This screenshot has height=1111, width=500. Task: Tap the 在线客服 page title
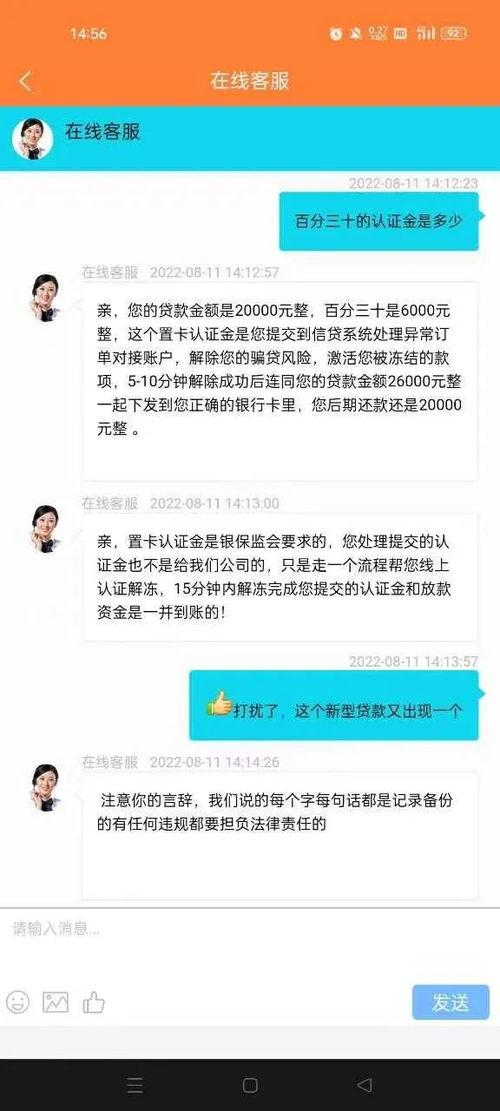[x=249, y=81]
